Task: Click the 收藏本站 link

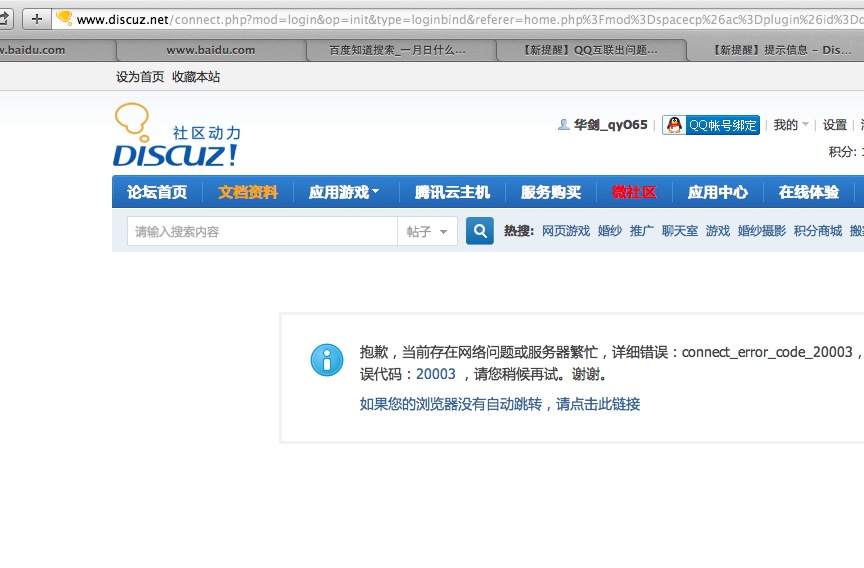Action: click(196, 77)
